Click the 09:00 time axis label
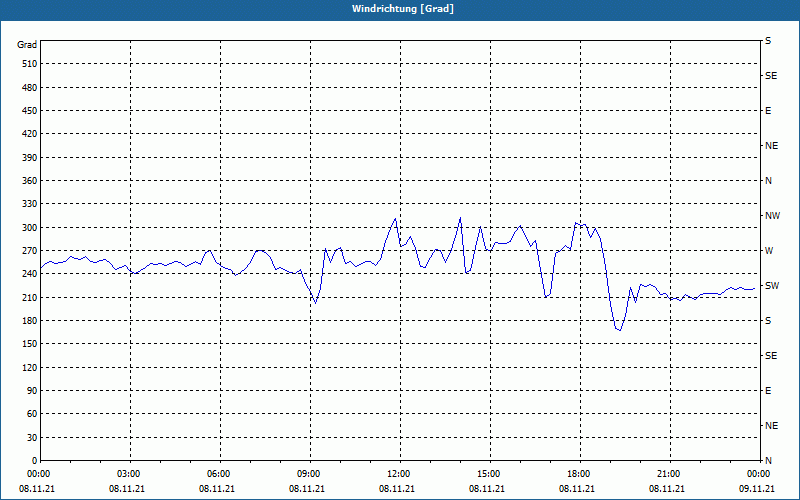 (x=309, y=474)
